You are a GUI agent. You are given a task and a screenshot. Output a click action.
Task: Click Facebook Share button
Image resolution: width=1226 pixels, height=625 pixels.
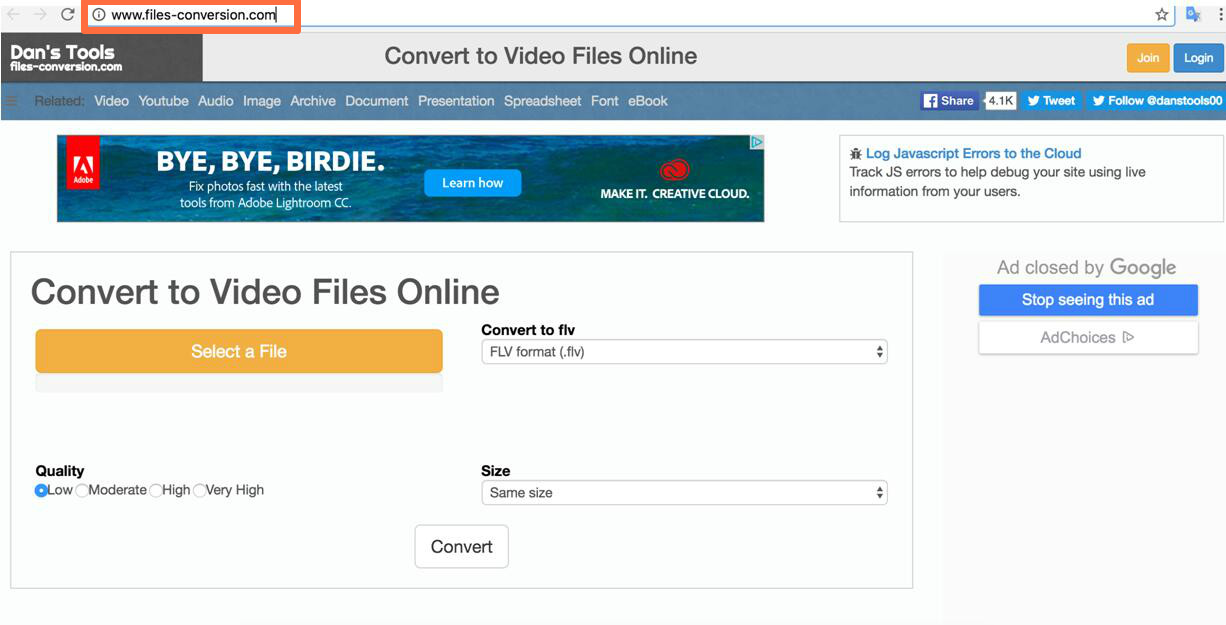pyautogui.click(x=949, y=101)
